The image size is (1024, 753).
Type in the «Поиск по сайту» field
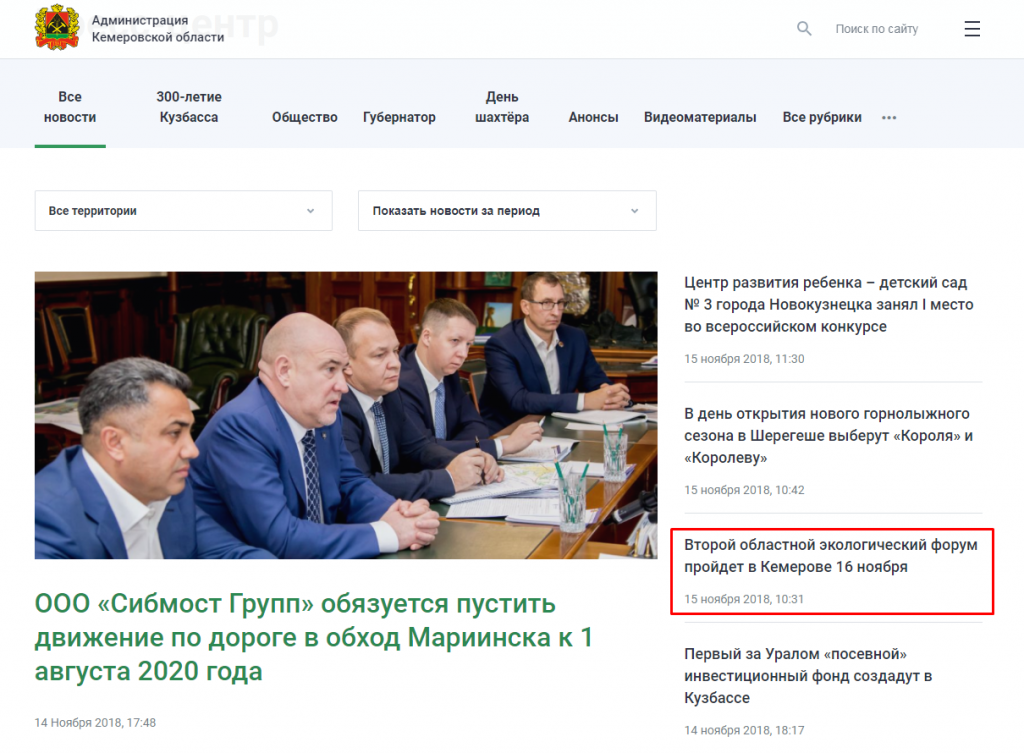876,29
